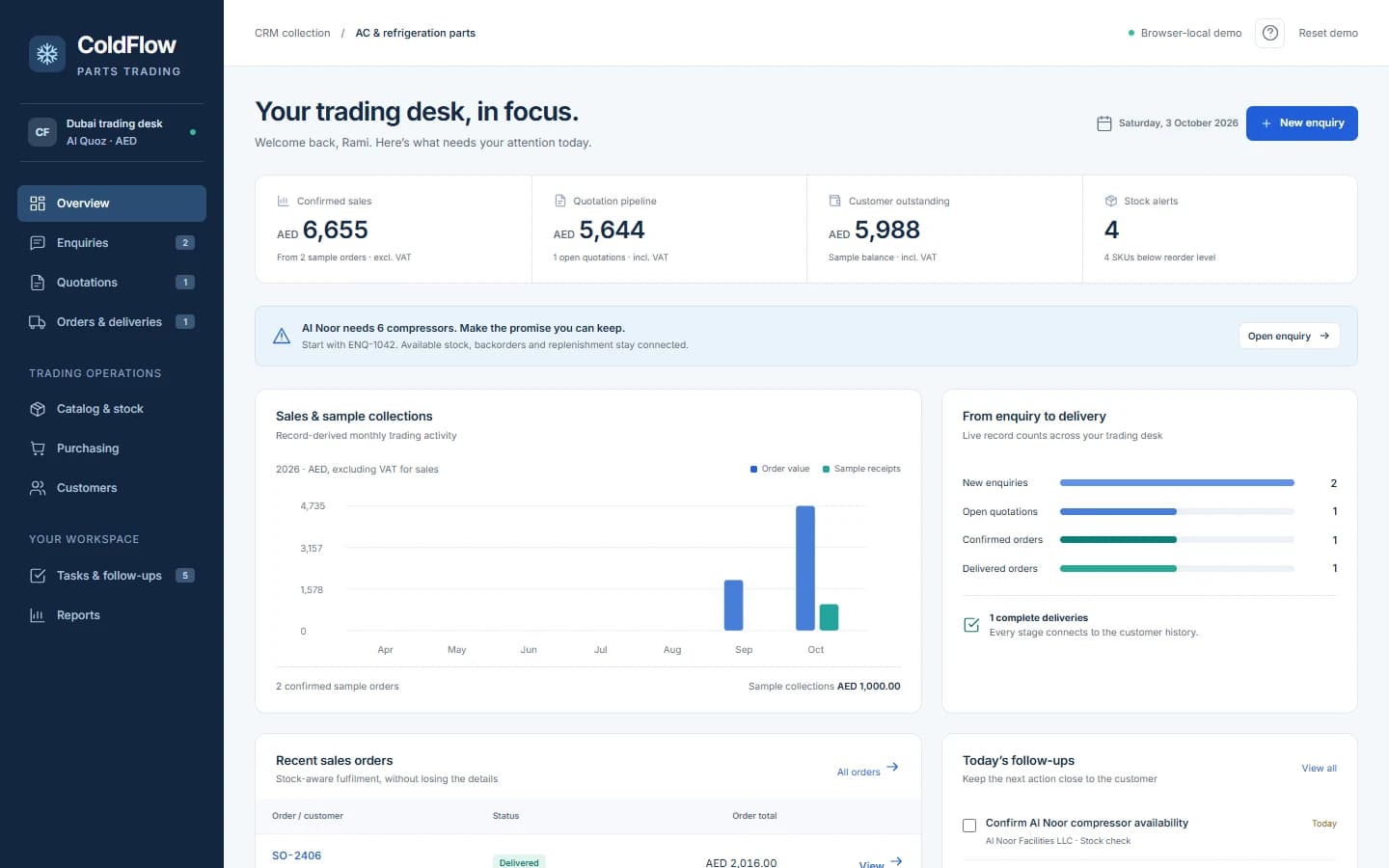Click the Open enquiry button
This screenshot has height=868, width=1389.
pos(1289,336)
